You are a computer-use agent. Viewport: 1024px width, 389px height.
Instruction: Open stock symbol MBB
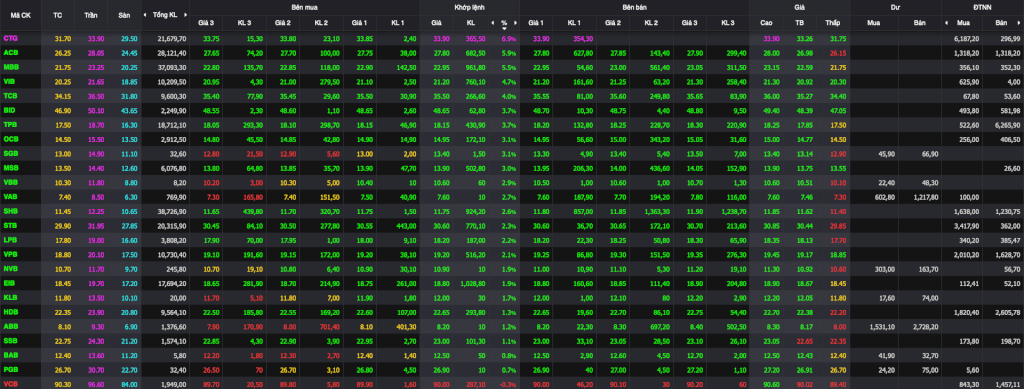[x=10, y=67]
